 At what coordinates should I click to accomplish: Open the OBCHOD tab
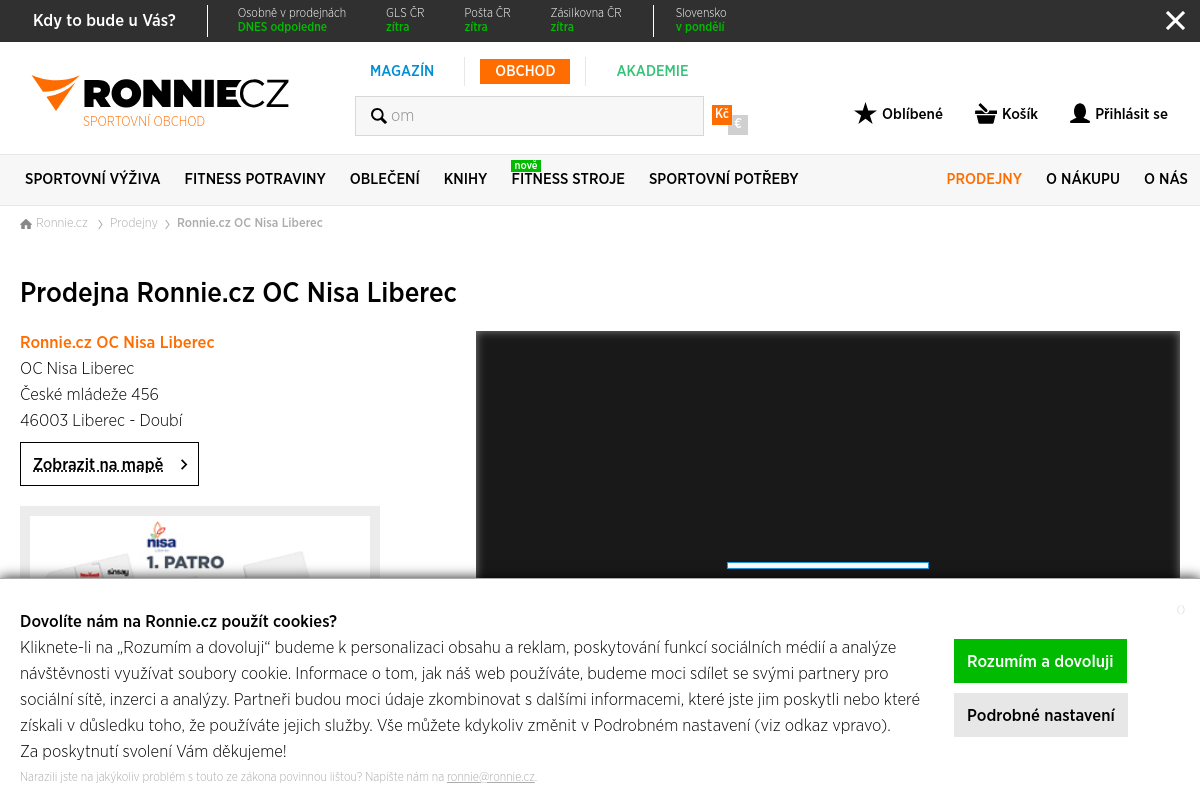525,71
